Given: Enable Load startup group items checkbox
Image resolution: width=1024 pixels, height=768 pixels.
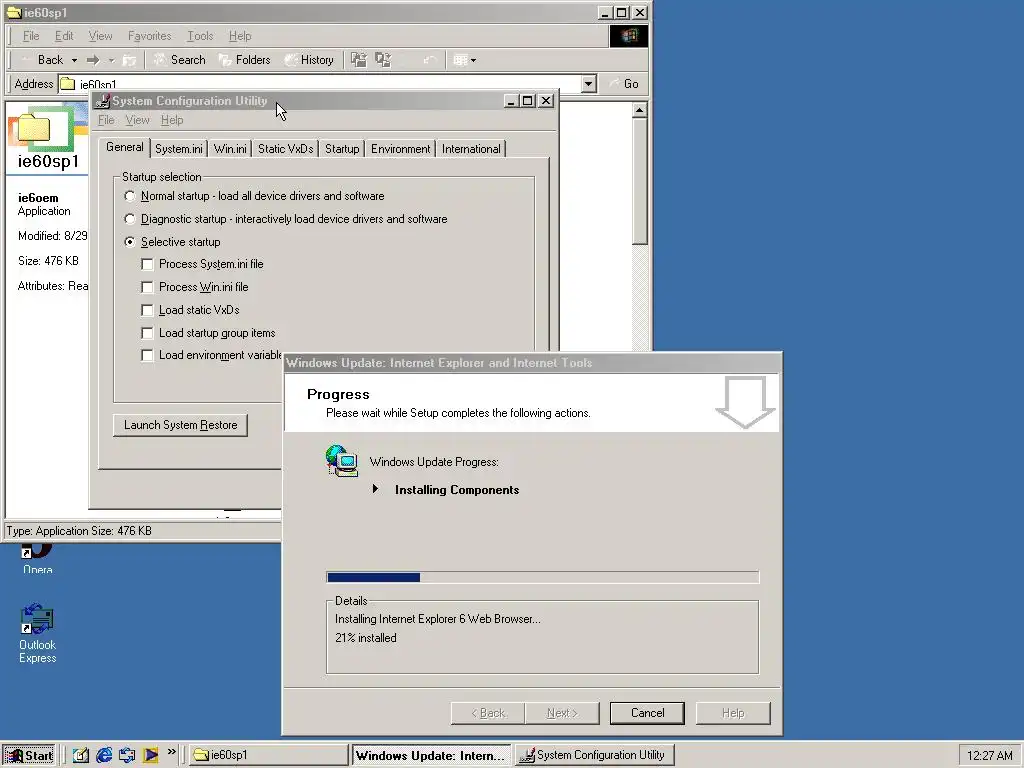Looking at the screenshot, I should point(148,333).
